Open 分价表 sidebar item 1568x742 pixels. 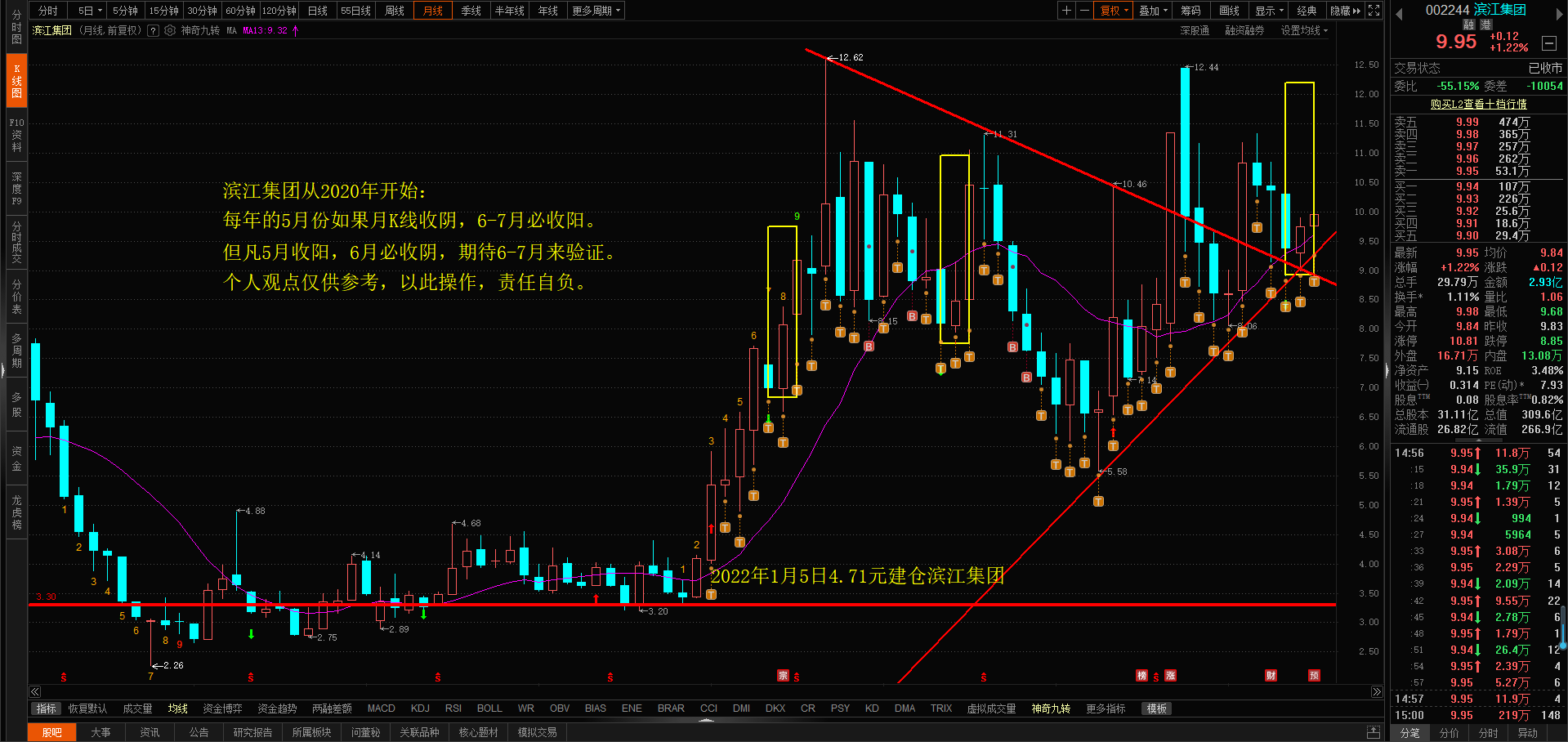[16, 296]
